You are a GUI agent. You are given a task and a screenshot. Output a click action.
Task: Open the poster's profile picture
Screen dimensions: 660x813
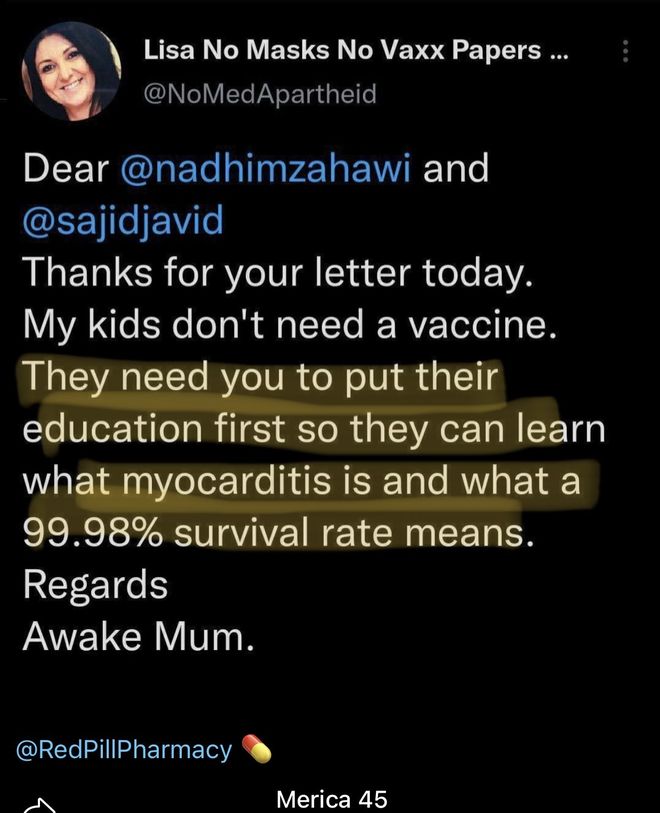pyautogui.click(x=72, y=72)
